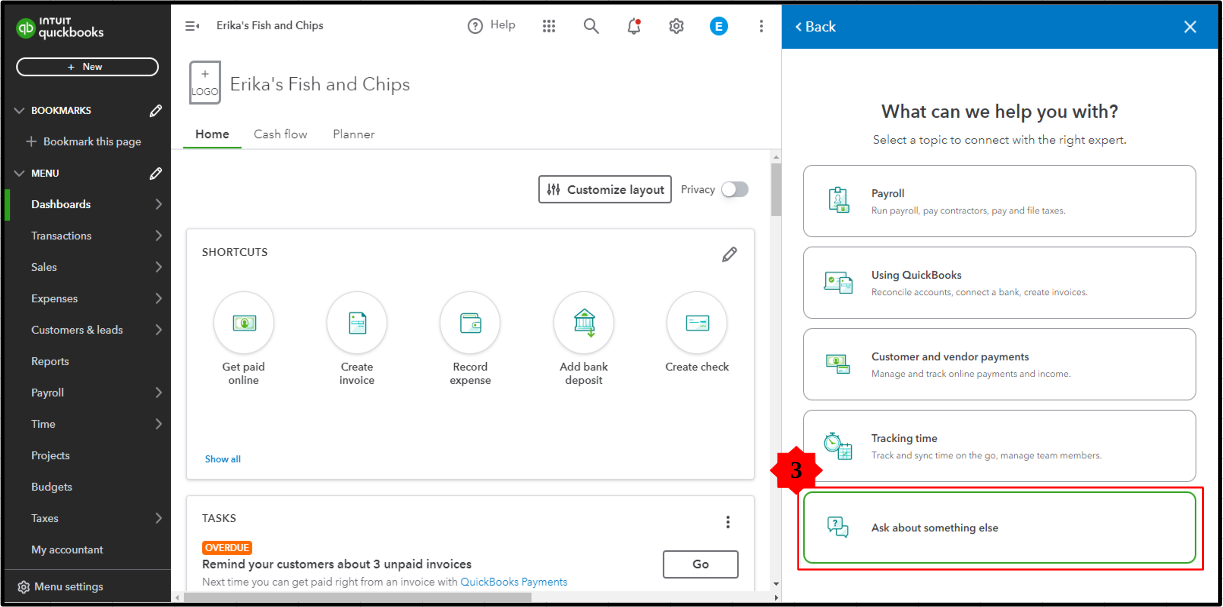Edit bookmarks with the pencil icon
Viewport: 1223px width, 607px height.
click(x=156, y=110)
